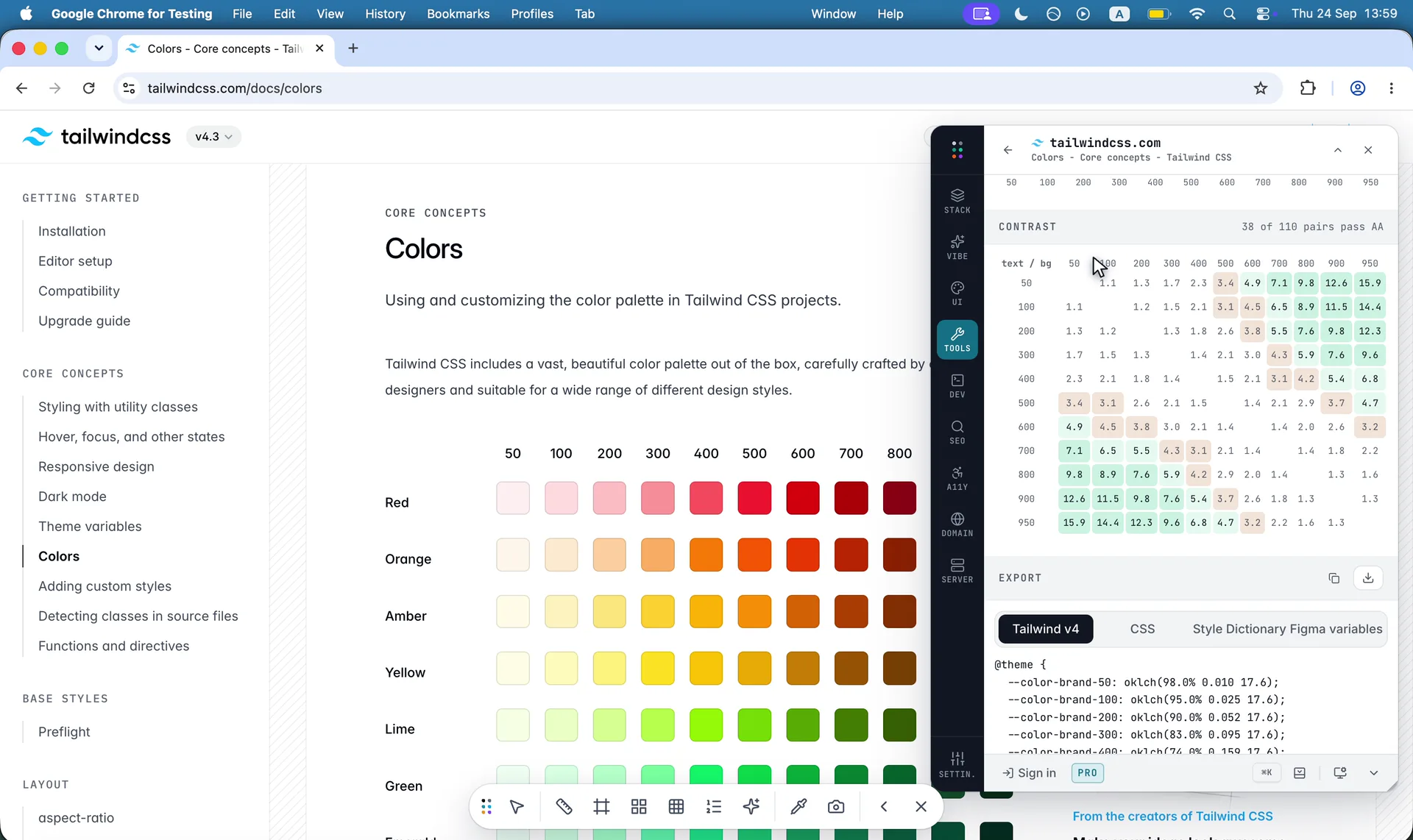The height and width of the screenshot is (840, 1413).
Task: Go back in the extension panel
Action: [x=1007, y=150]
